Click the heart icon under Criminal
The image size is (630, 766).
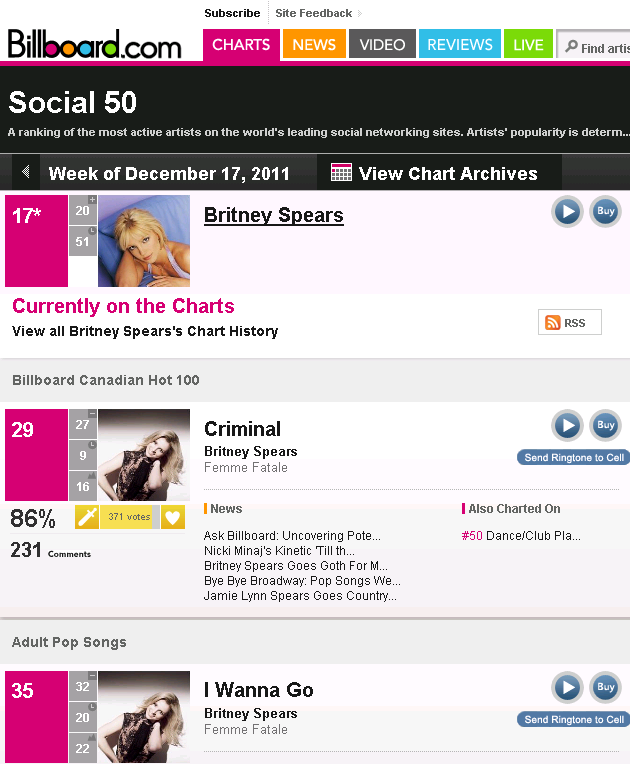click(173, 517)
